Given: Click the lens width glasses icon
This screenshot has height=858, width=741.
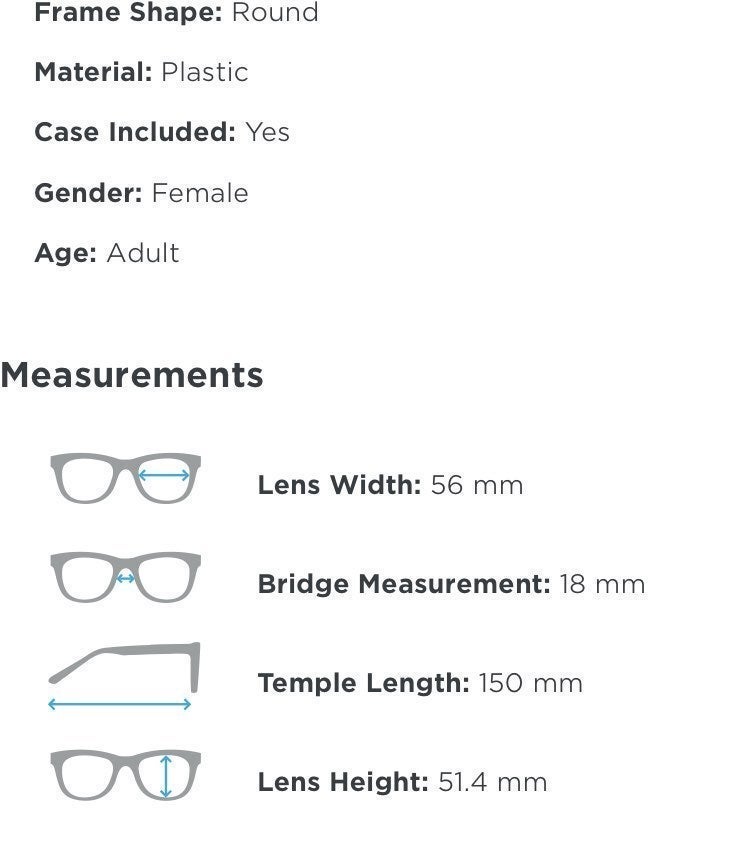Looking at the screenshot, I should click(125, 478).
